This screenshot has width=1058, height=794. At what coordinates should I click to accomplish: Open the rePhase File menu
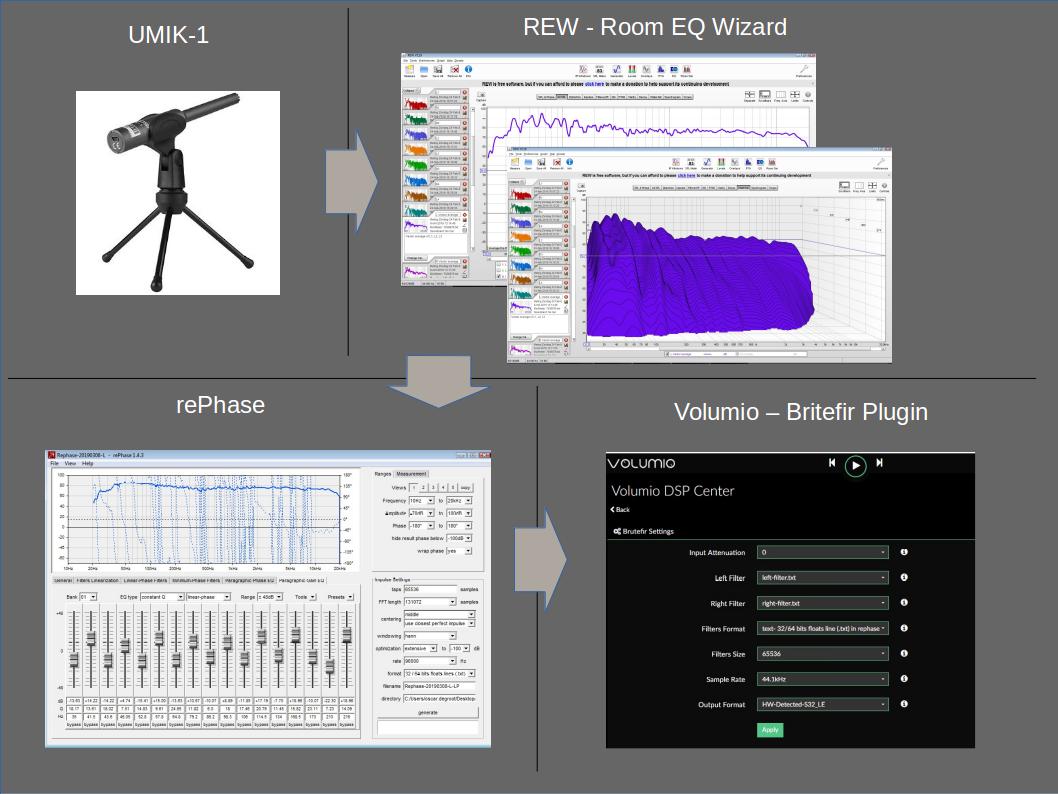tap(54, 464)
